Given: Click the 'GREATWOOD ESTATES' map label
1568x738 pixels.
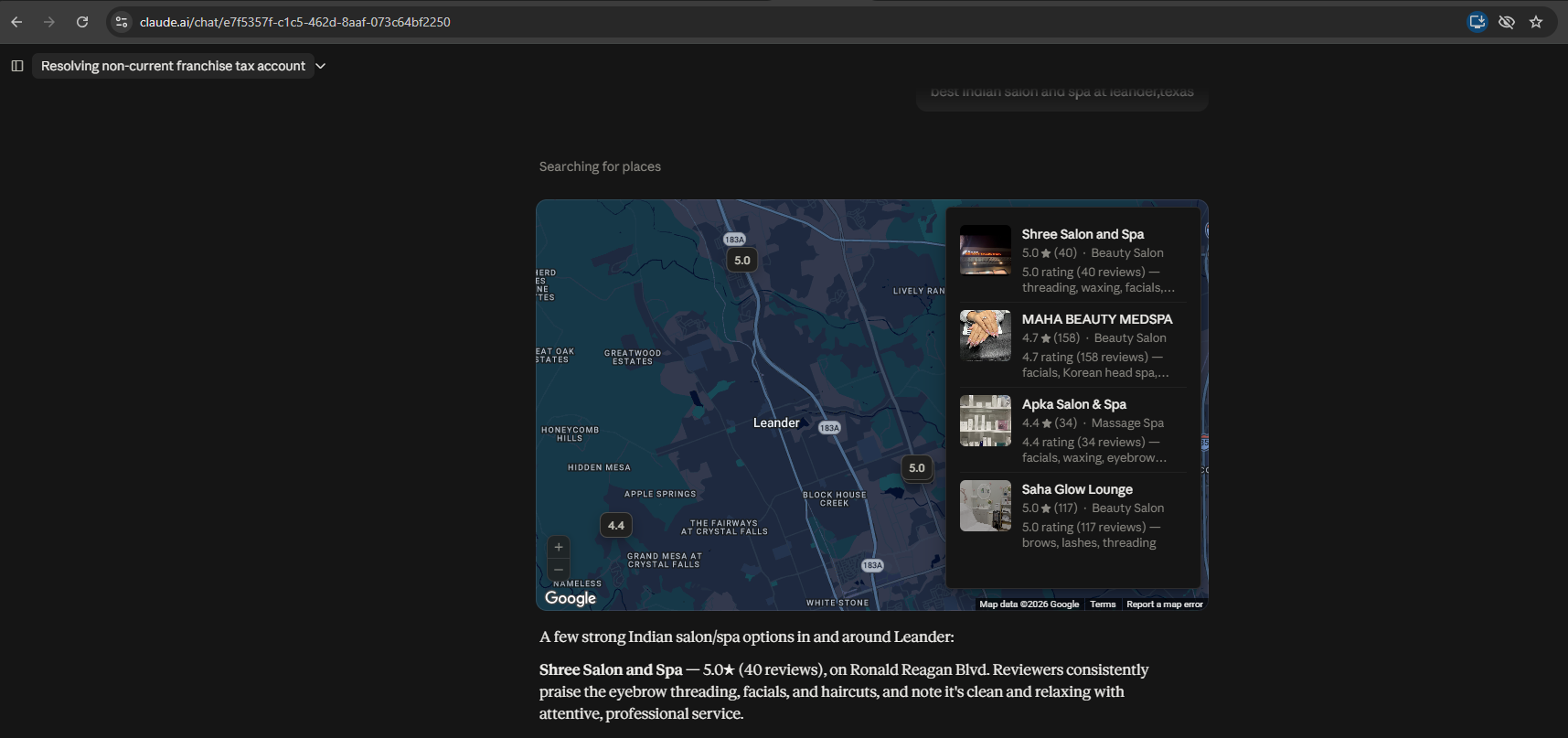Looking at the screenshot, I should coord(633,358).
